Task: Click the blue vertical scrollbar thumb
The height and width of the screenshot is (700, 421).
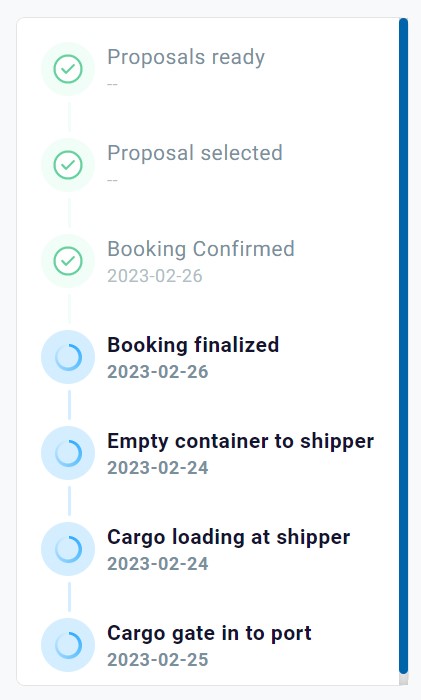Action: [404, 346]
